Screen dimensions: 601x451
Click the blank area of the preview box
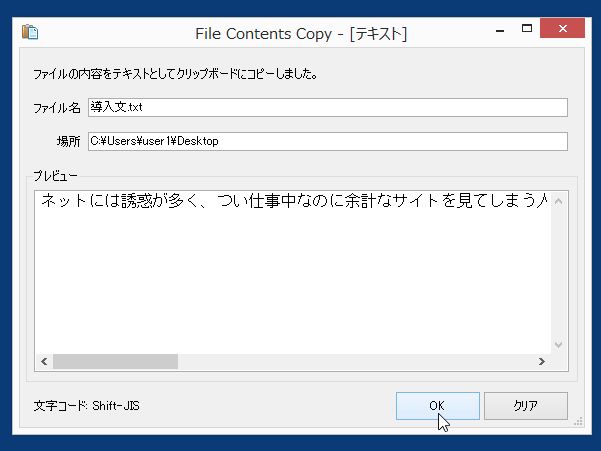coord(293,282)
